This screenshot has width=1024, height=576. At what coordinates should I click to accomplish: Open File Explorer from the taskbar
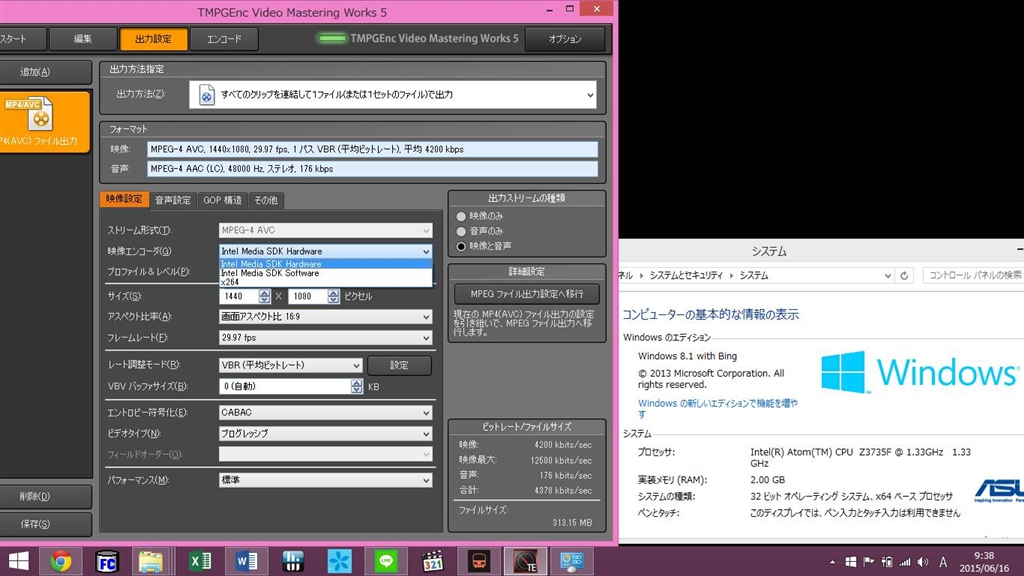[x=150, y=561]
